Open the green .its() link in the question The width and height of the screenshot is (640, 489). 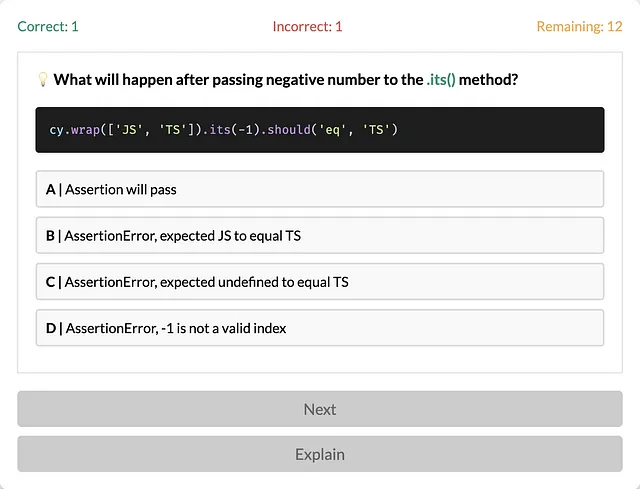441,79
